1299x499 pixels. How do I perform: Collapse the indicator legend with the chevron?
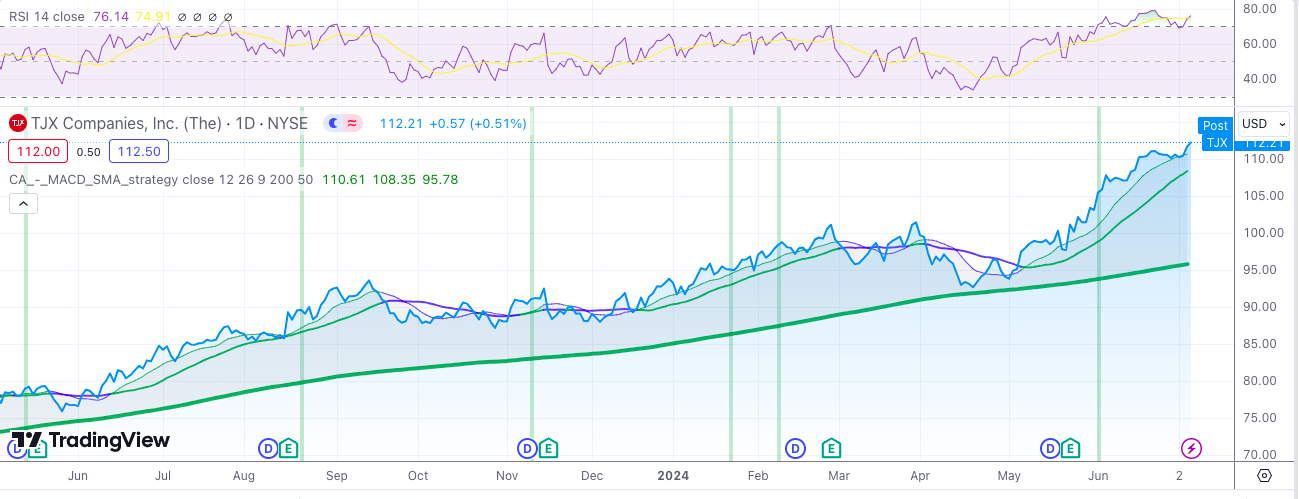point(23,203)
